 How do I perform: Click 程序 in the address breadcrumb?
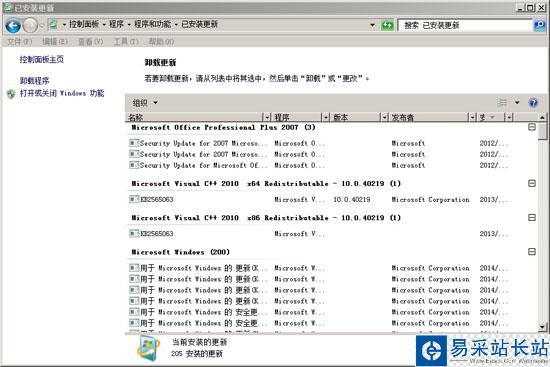click(x=116, y=24)
